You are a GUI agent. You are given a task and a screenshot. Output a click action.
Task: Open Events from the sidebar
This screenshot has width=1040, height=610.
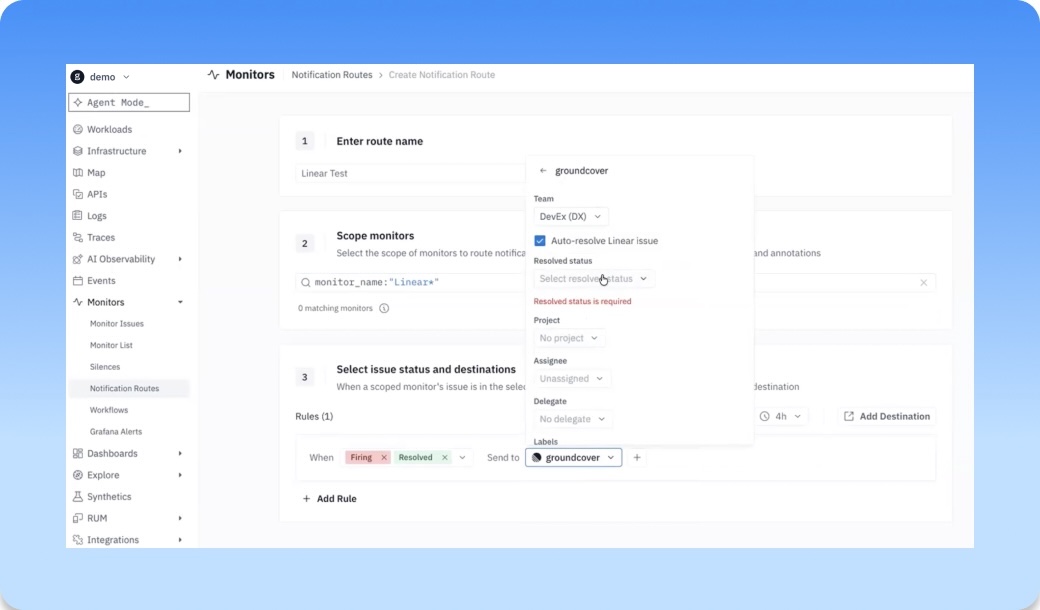pos(101,280)
